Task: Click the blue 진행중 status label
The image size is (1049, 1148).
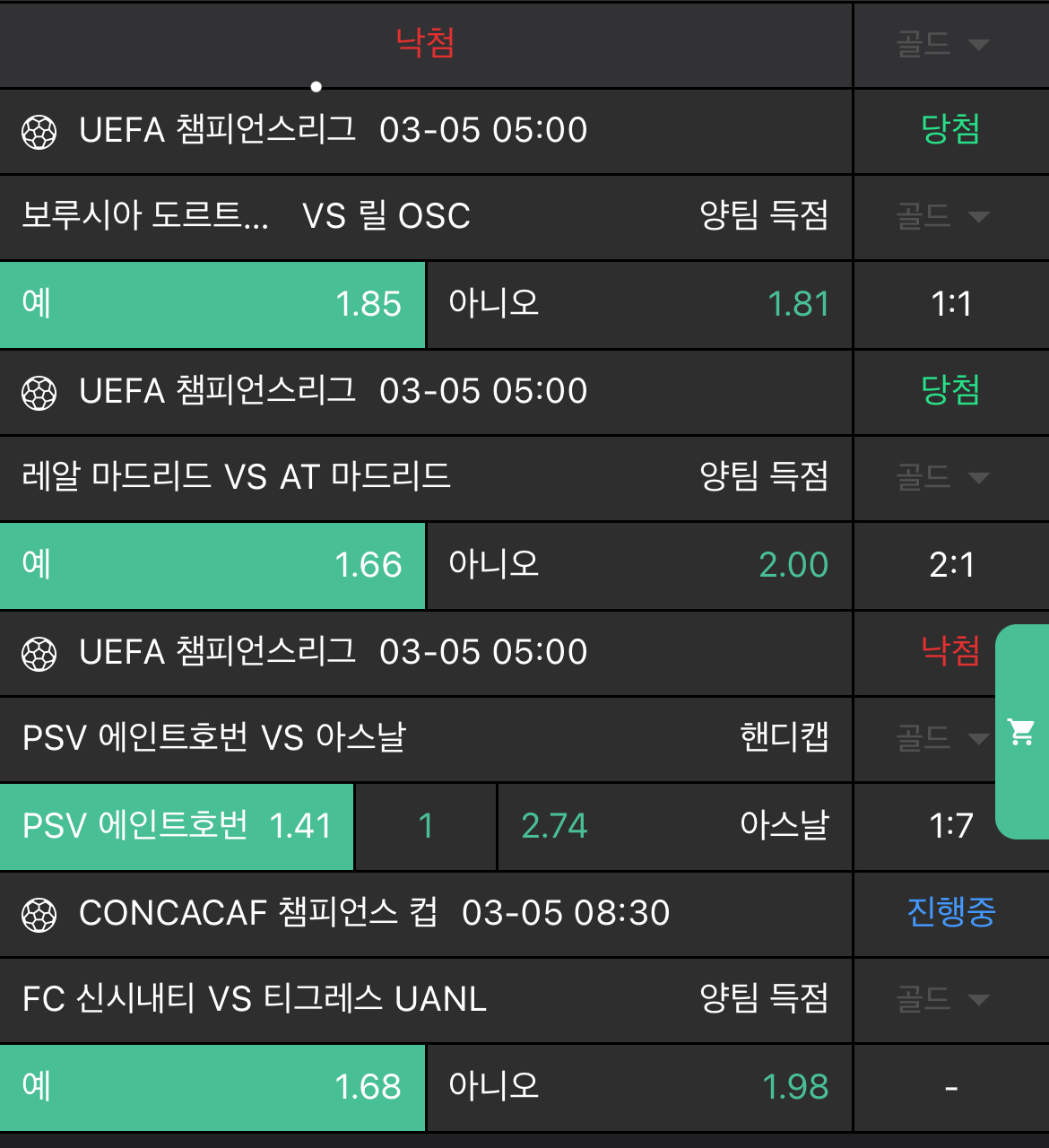Action: click(x=950, y=912)
